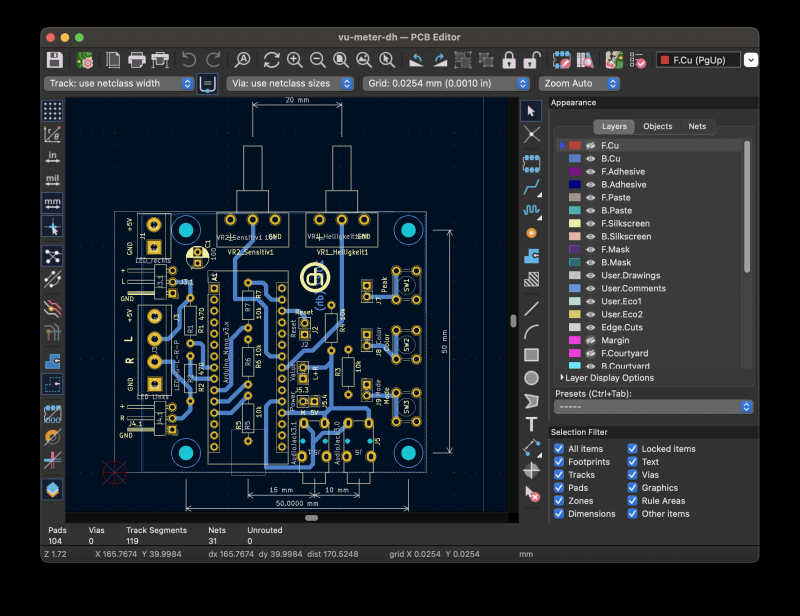Image resolution: width=800 pixels, height=616 pixels.
Task: Choose the Draw Circle tool
Action: 532,378
